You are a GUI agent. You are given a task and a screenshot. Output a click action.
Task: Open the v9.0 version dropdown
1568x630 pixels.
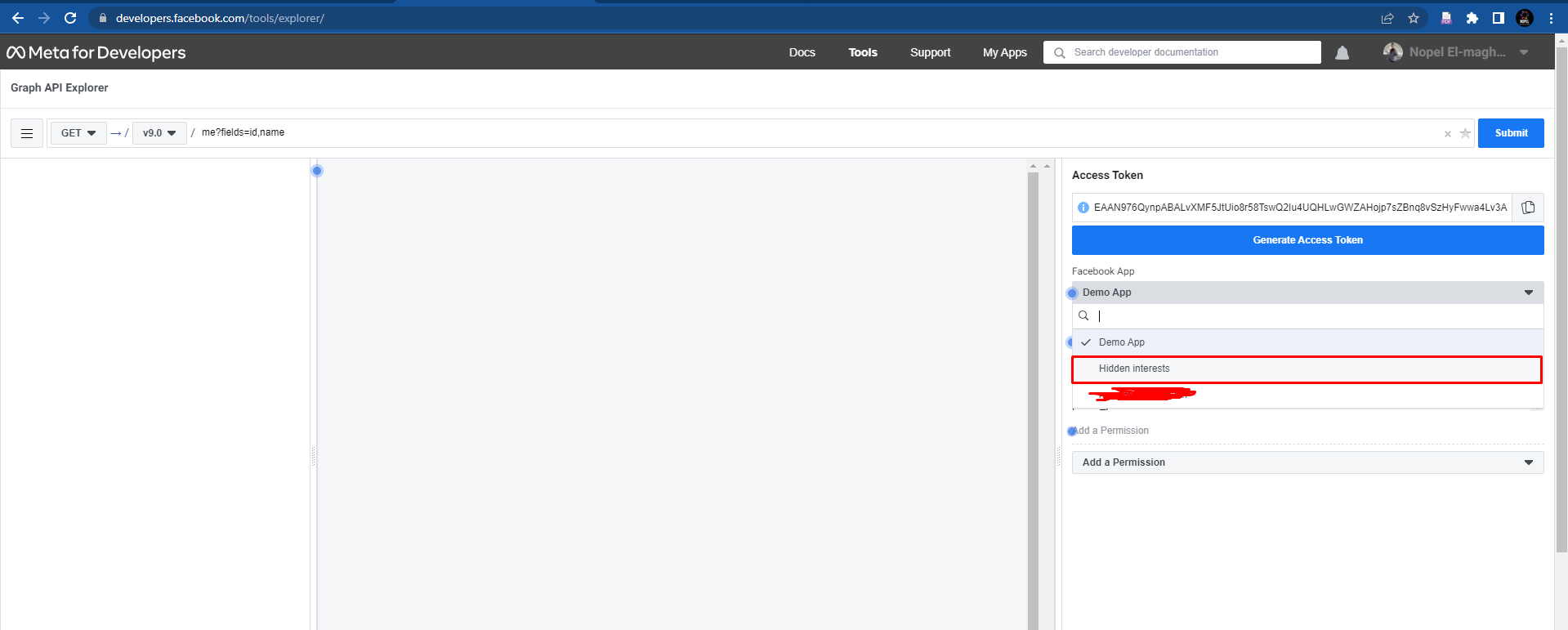159,133
